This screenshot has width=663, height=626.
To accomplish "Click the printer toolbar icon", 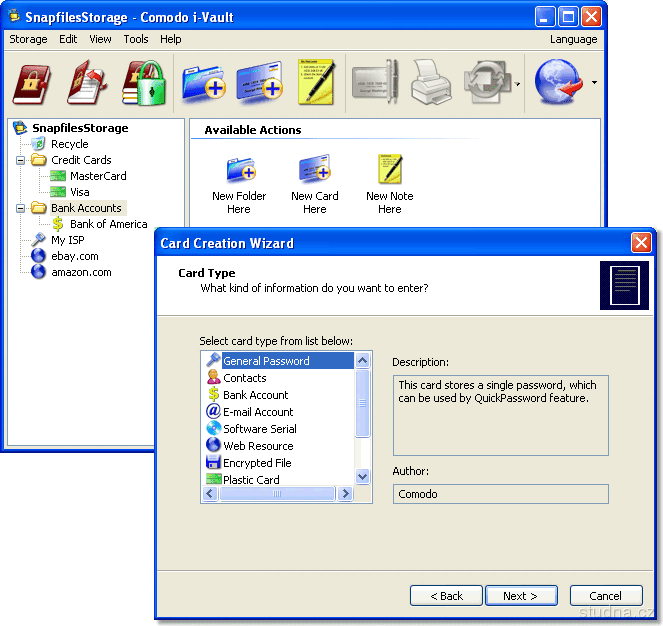I will pos(433,82).
